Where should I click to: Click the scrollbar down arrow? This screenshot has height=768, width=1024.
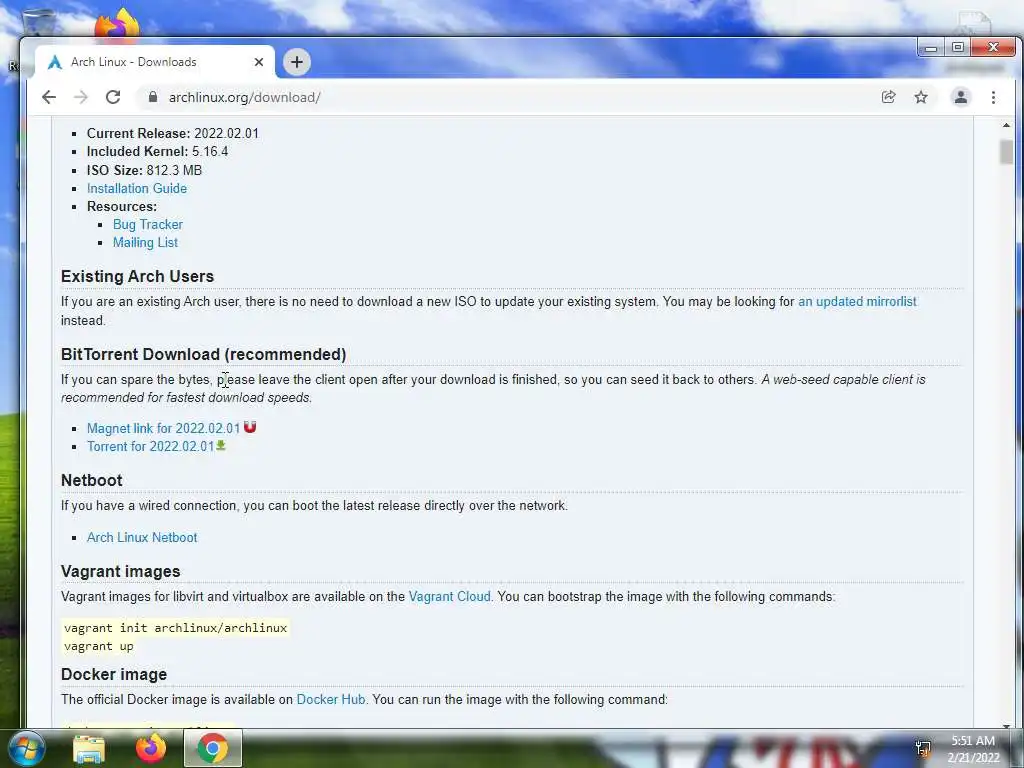coord(1006,725)
